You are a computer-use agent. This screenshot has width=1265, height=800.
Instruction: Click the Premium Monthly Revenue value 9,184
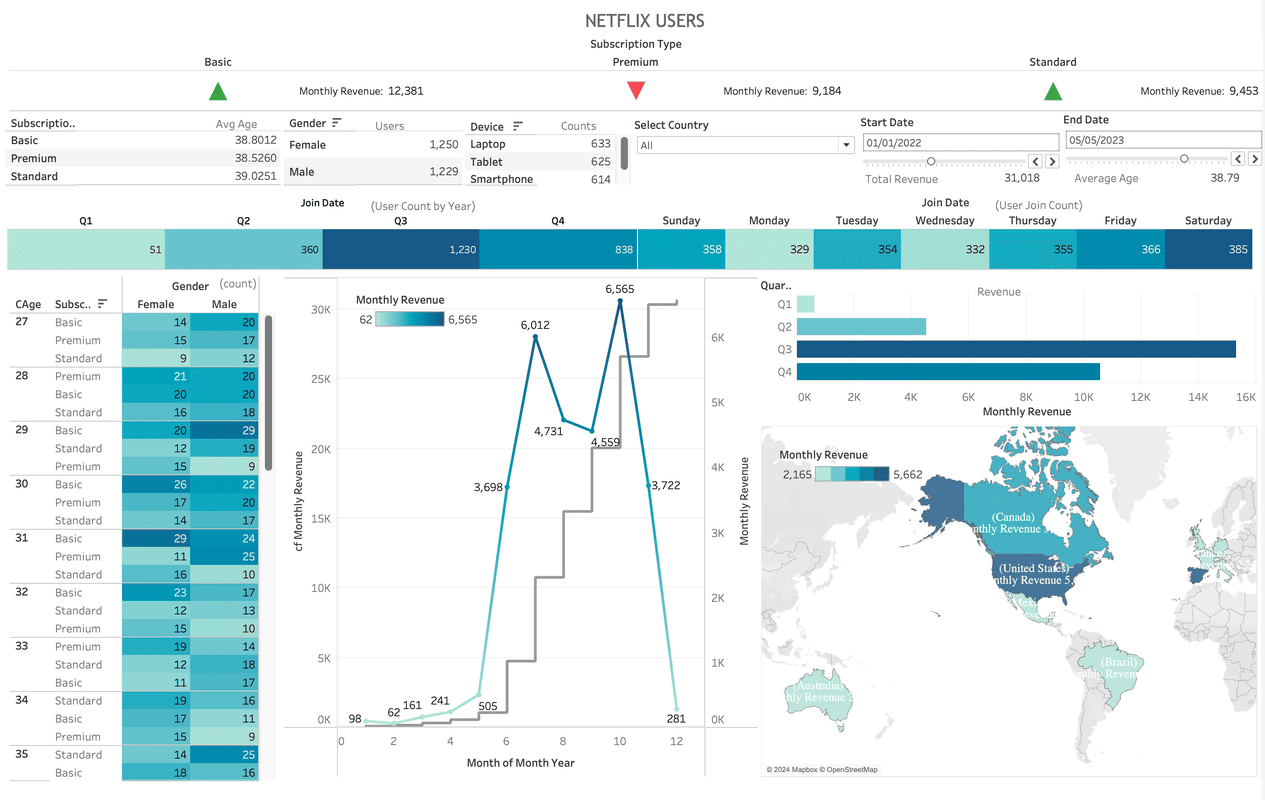[x=826, y=91]
